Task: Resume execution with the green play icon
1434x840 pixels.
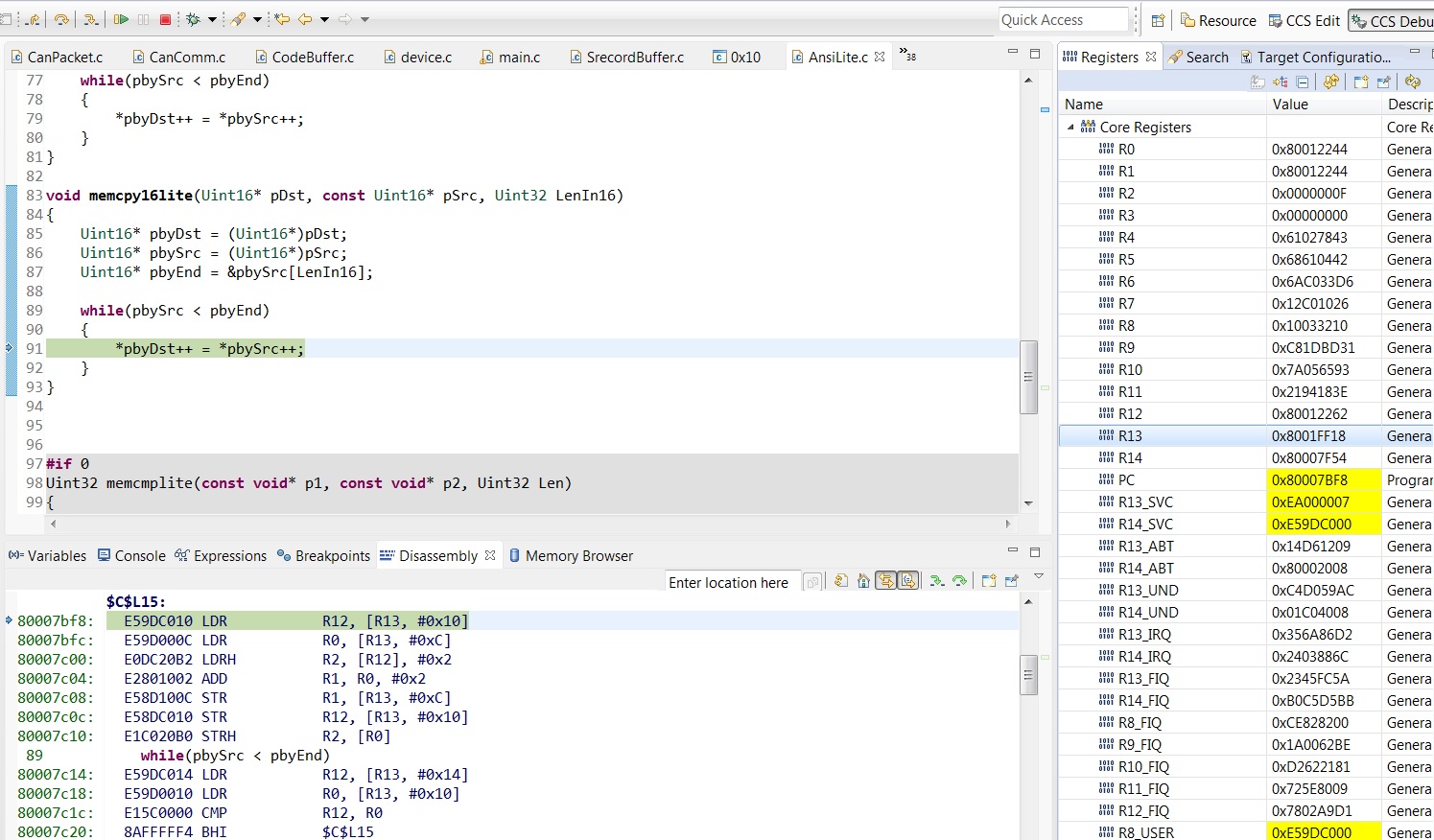Action: click(121, 19)
